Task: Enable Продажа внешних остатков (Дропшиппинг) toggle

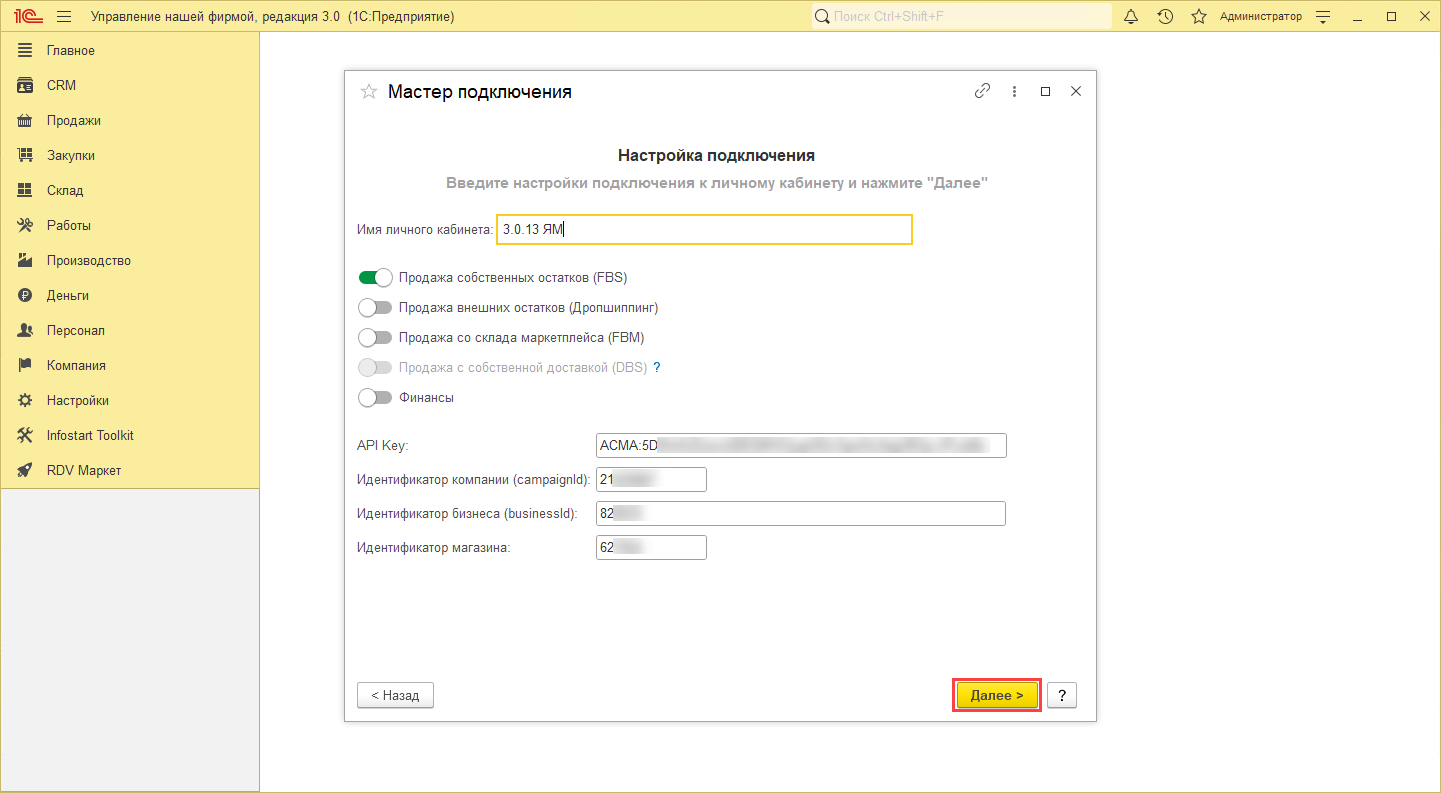Action: (x=375, y=307)
